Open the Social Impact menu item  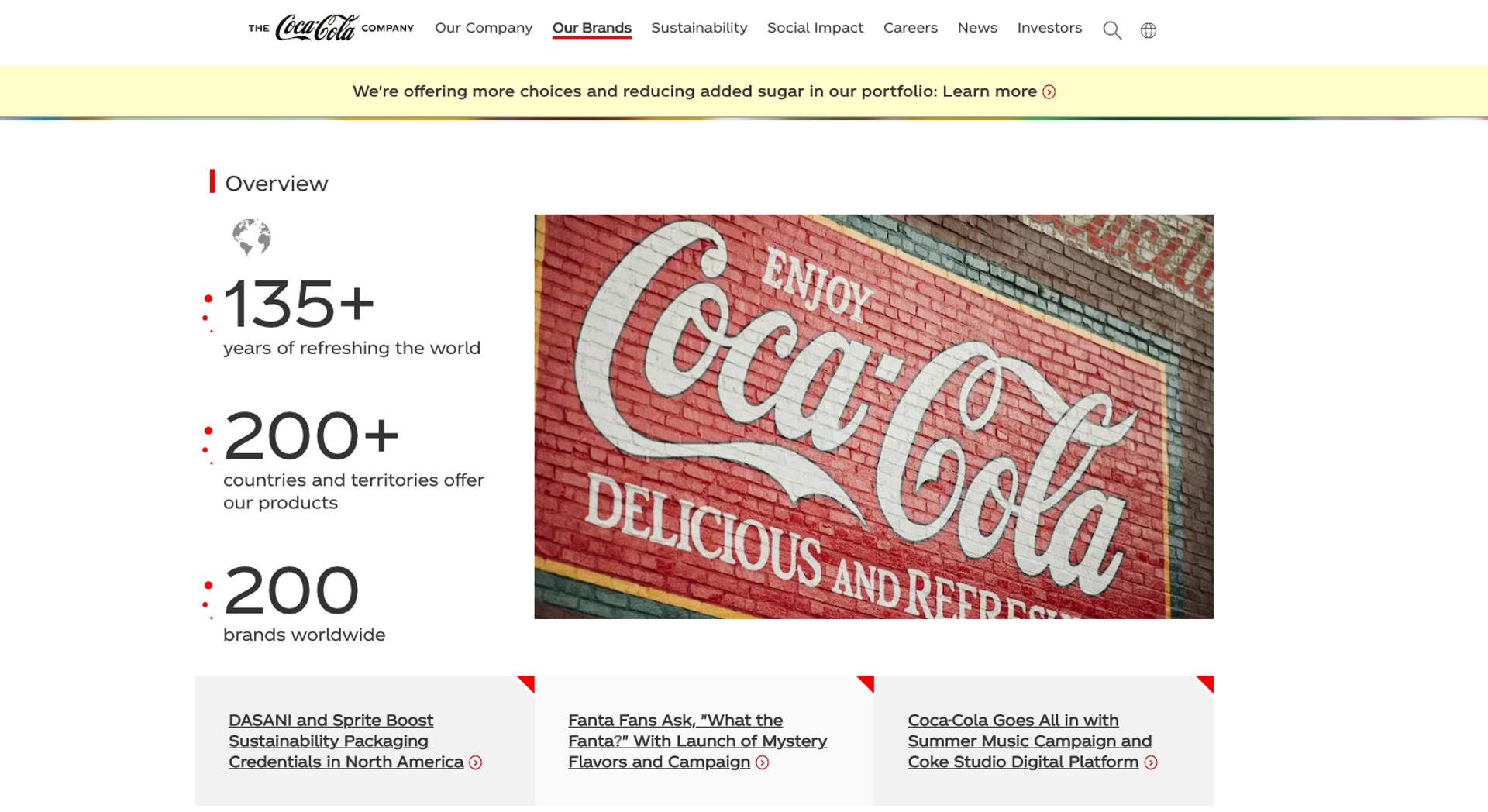point(815,28)
